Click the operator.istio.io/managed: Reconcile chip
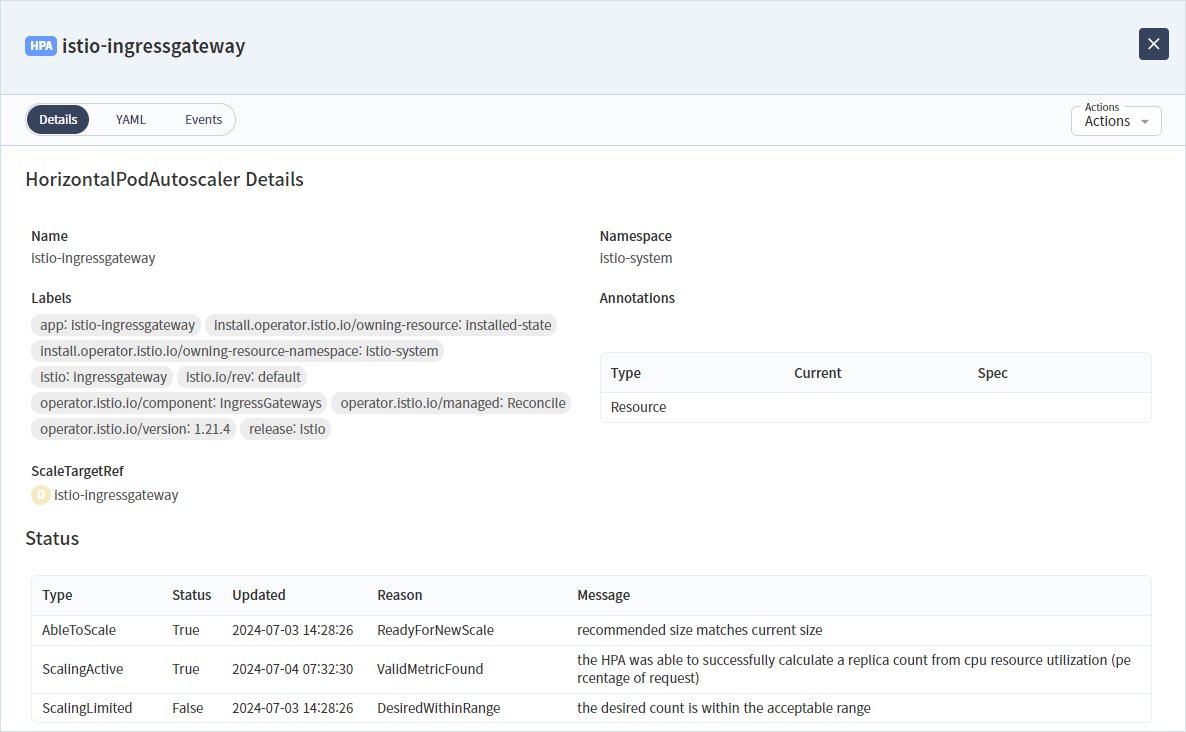This screenshot has height=732, width=1186. click(x=452, y=403)
